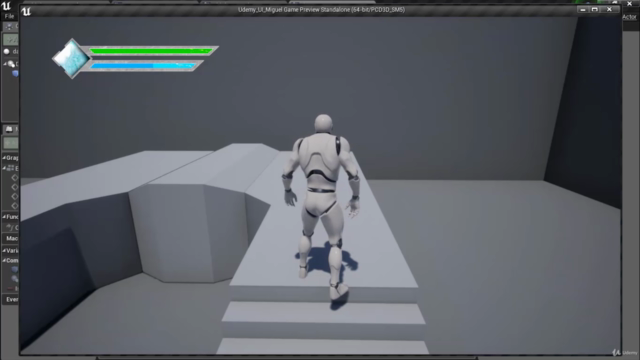Collapse the Components section arrow

coord(4,260)
